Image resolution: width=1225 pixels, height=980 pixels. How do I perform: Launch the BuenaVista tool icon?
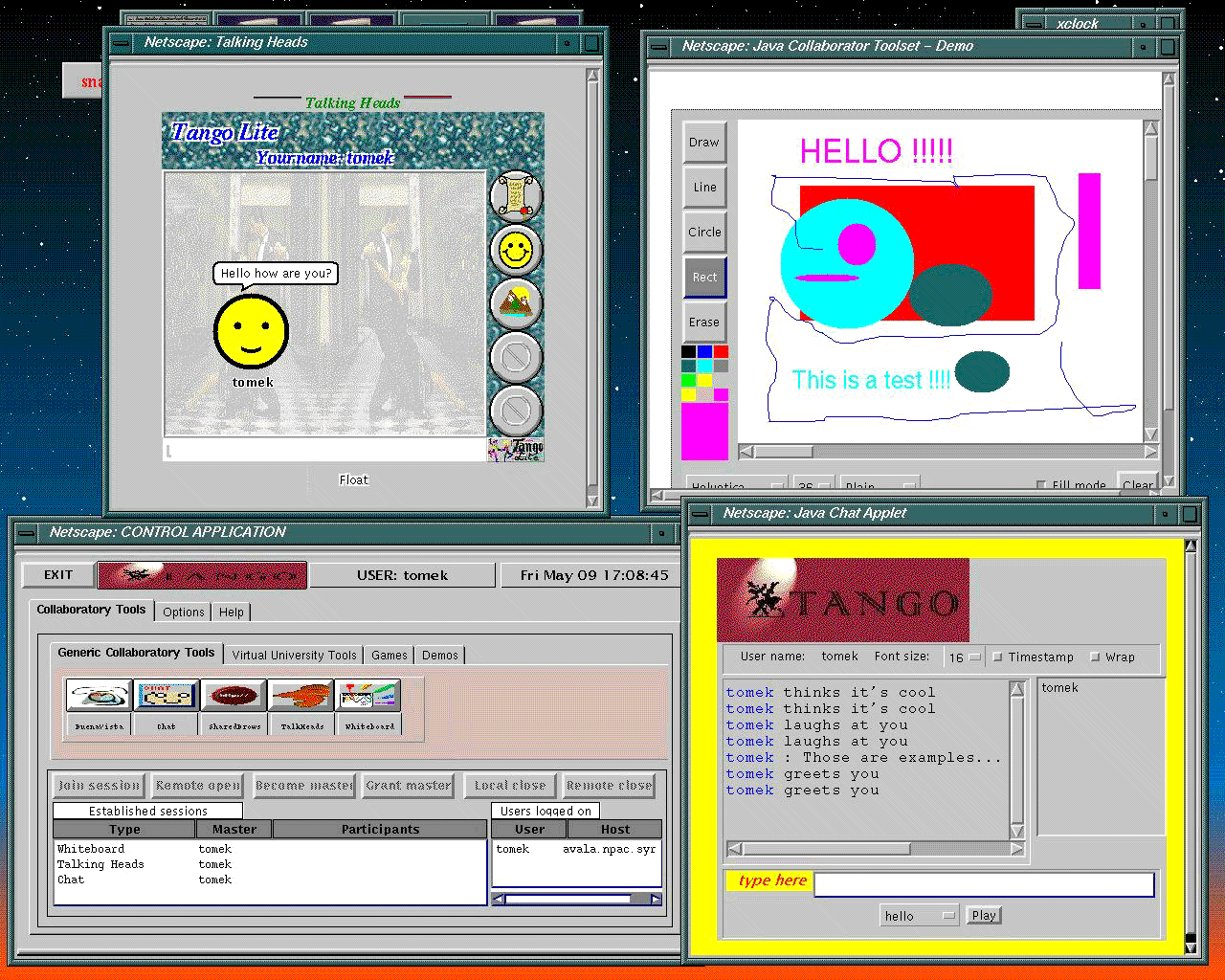pos(100,695)
